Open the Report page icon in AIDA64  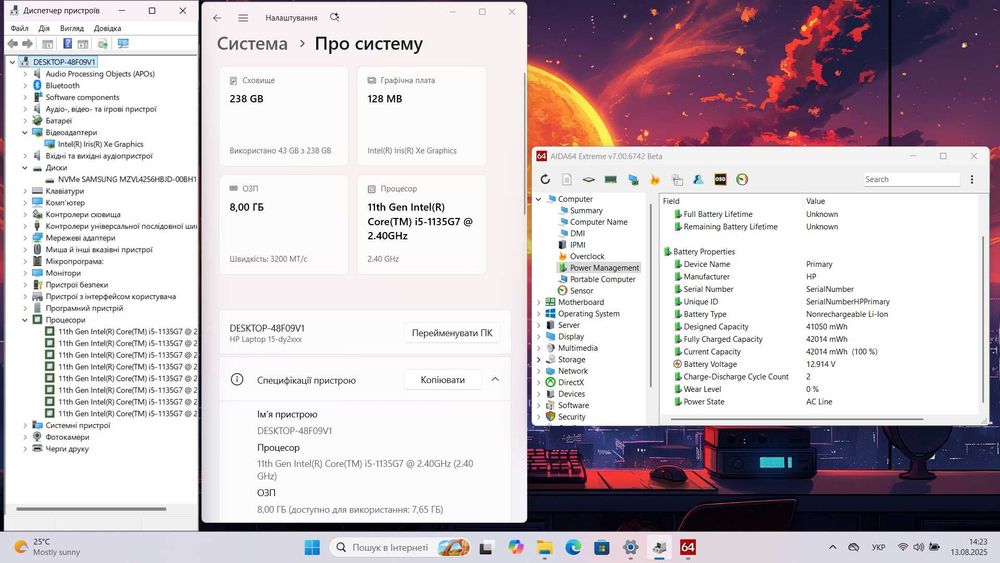566,180
